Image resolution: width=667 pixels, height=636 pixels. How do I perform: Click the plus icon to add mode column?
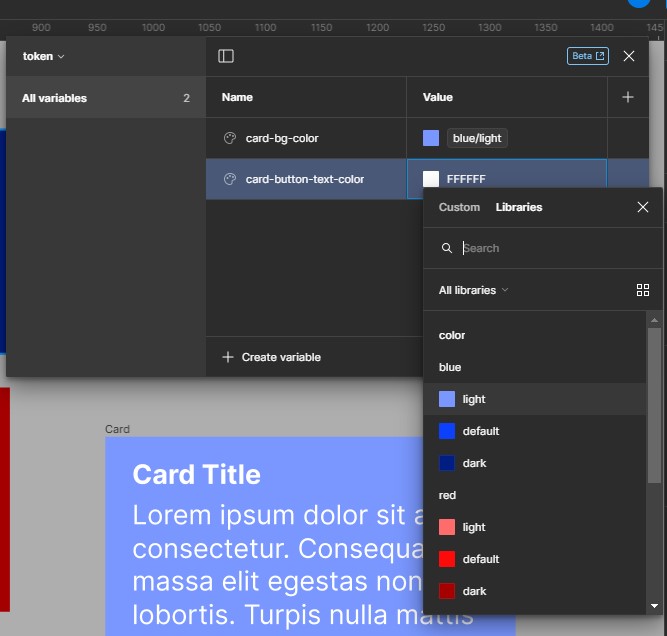[628, 97]
